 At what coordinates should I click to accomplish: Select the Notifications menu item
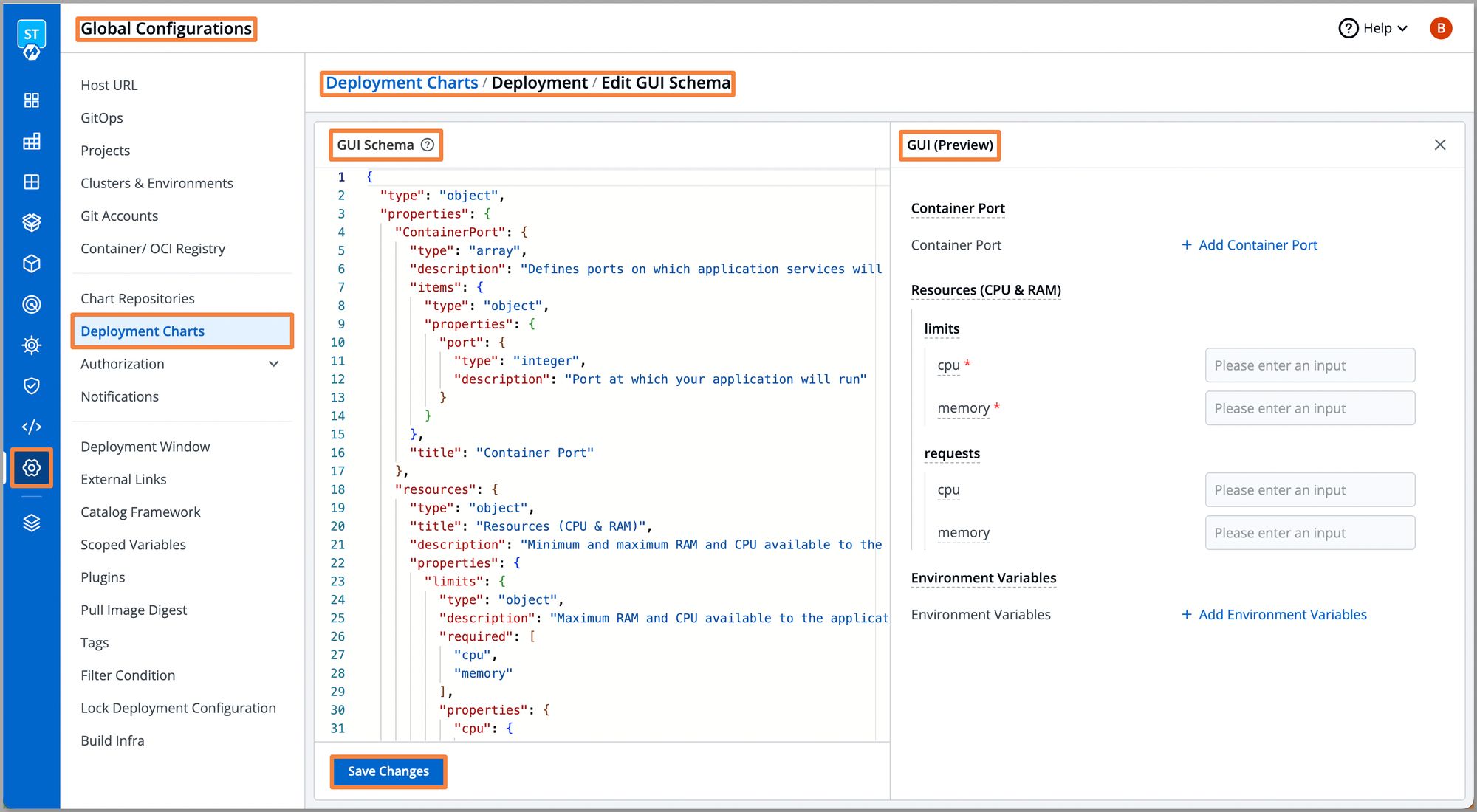pos(120,396)
